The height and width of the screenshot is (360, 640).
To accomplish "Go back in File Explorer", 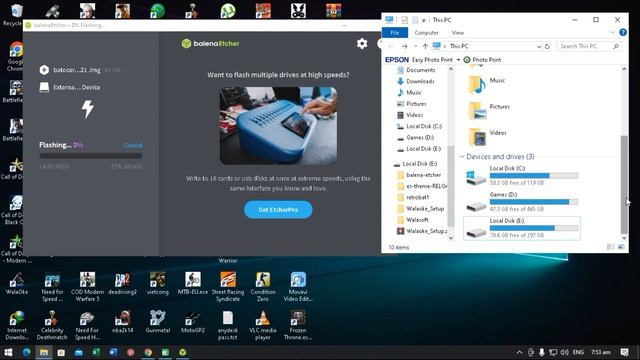I will [x=391, y=46].
